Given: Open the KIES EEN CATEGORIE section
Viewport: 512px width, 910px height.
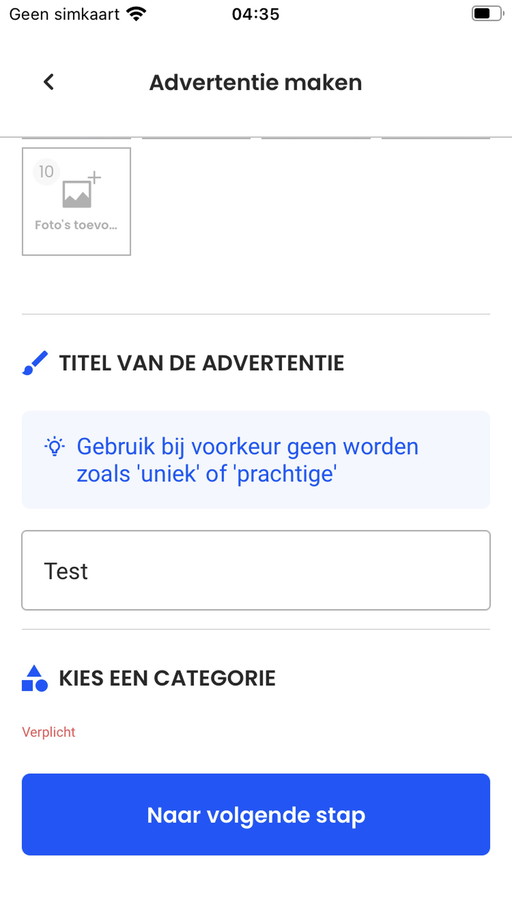Looking at the screenshot, I should coord(167,678).
